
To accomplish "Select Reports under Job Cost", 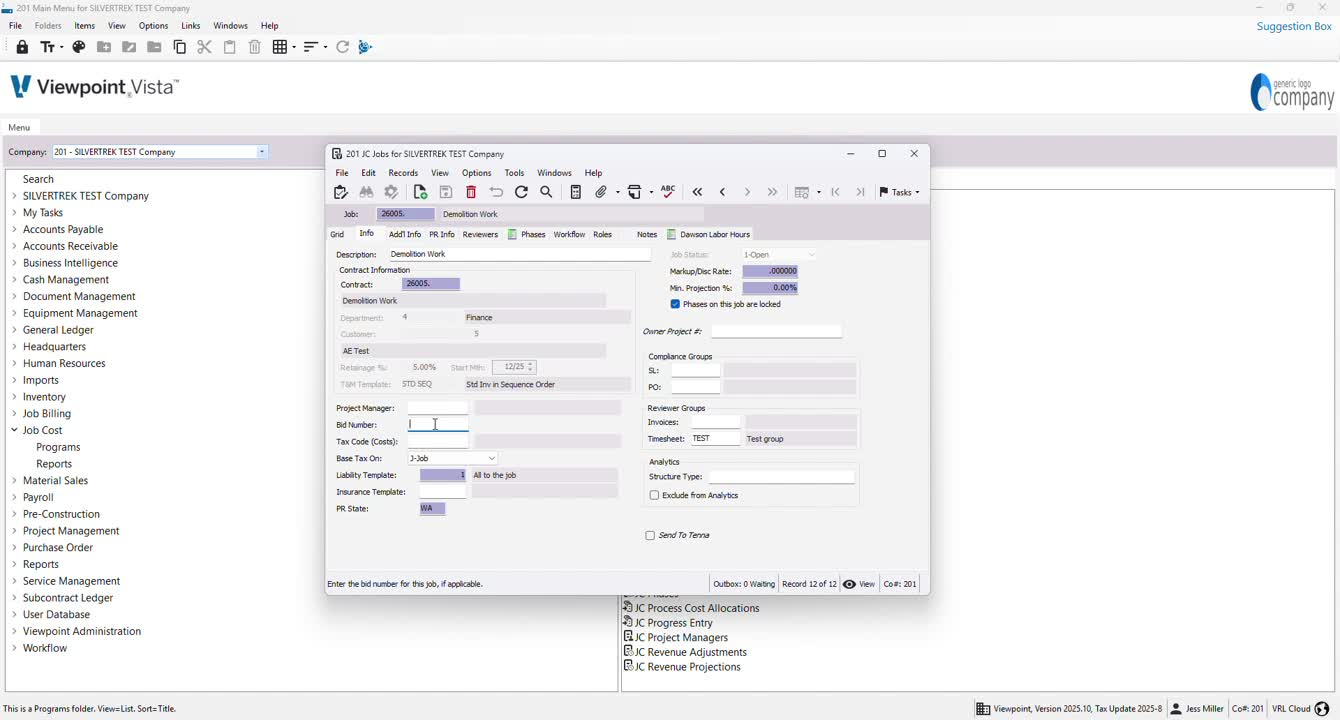I will pos(54,464).
